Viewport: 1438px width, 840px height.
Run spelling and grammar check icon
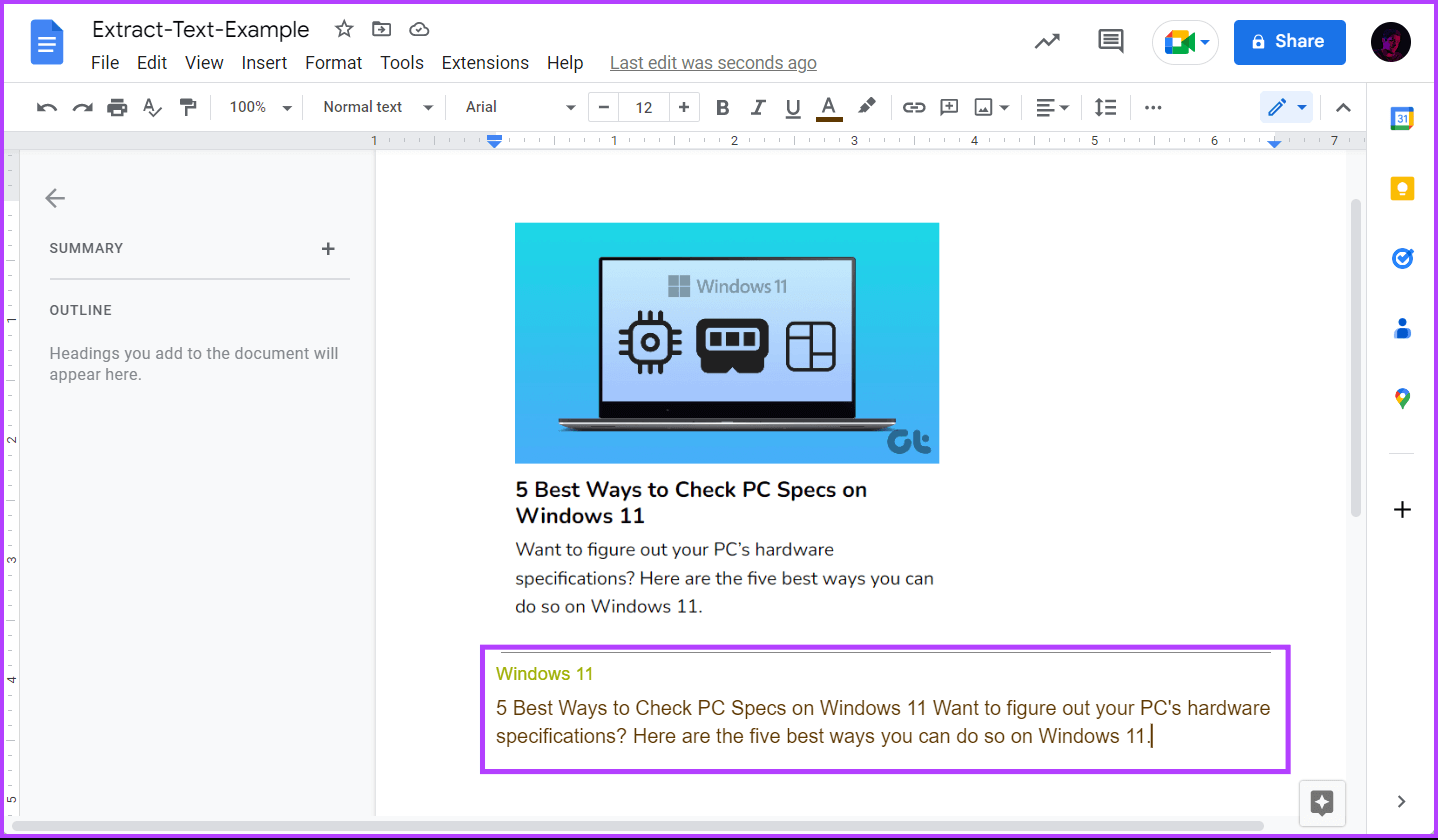click(152, 107)
